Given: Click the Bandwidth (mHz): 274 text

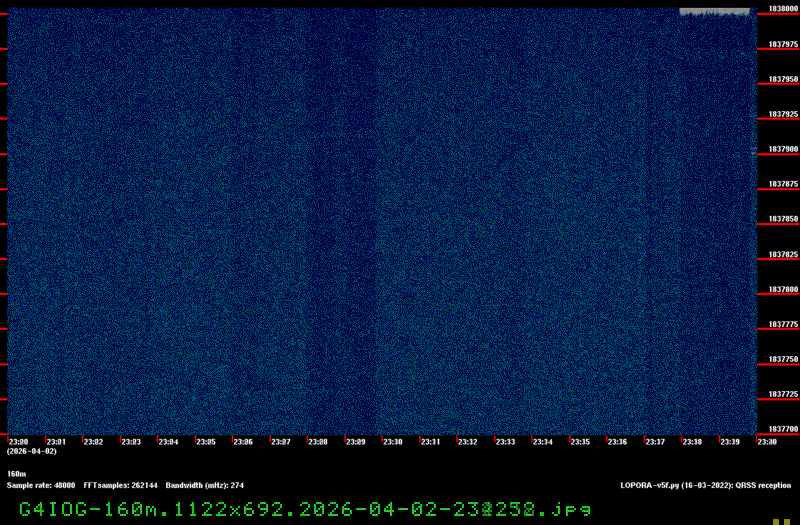Looking at the screenshot, I should pyautogui.click(x=205, y=485).
